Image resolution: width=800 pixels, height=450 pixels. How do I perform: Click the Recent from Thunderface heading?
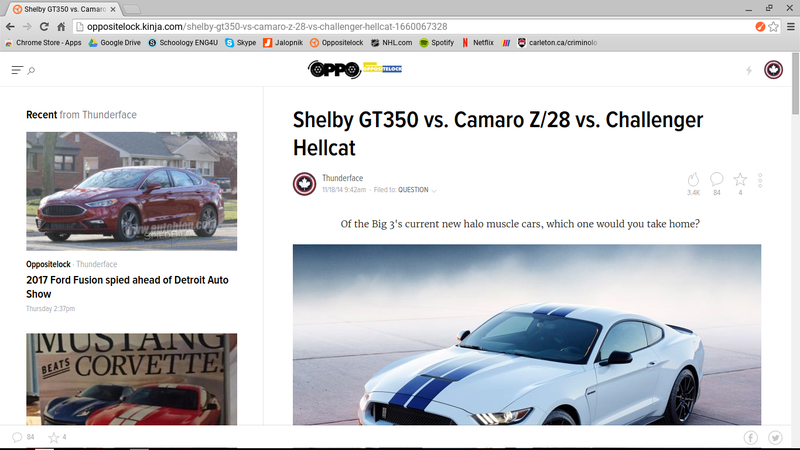point(81,115)
